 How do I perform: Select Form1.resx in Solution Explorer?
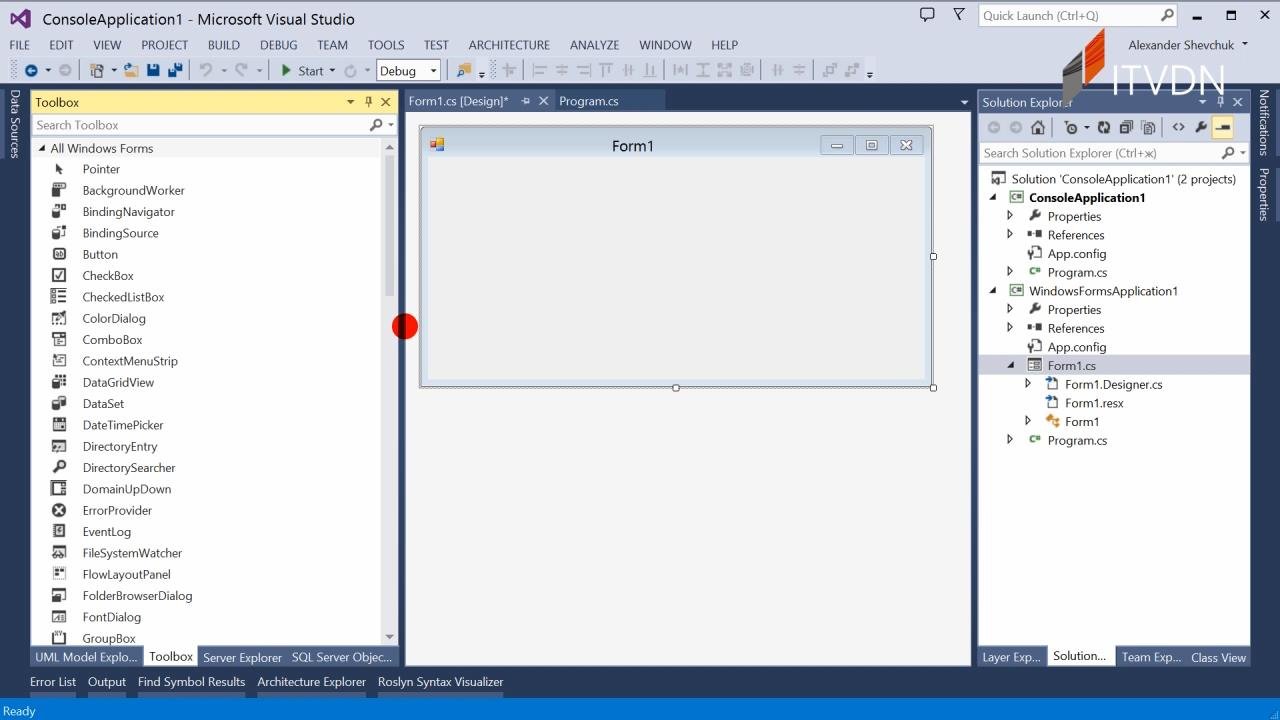pos(1094,403)
